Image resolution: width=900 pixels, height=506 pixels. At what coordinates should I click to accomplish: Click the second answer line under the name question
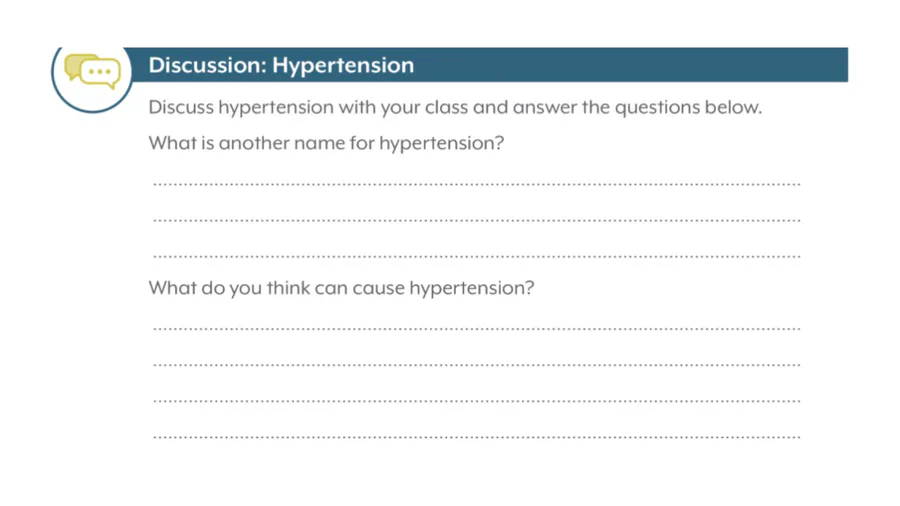(x=476, y=220)
